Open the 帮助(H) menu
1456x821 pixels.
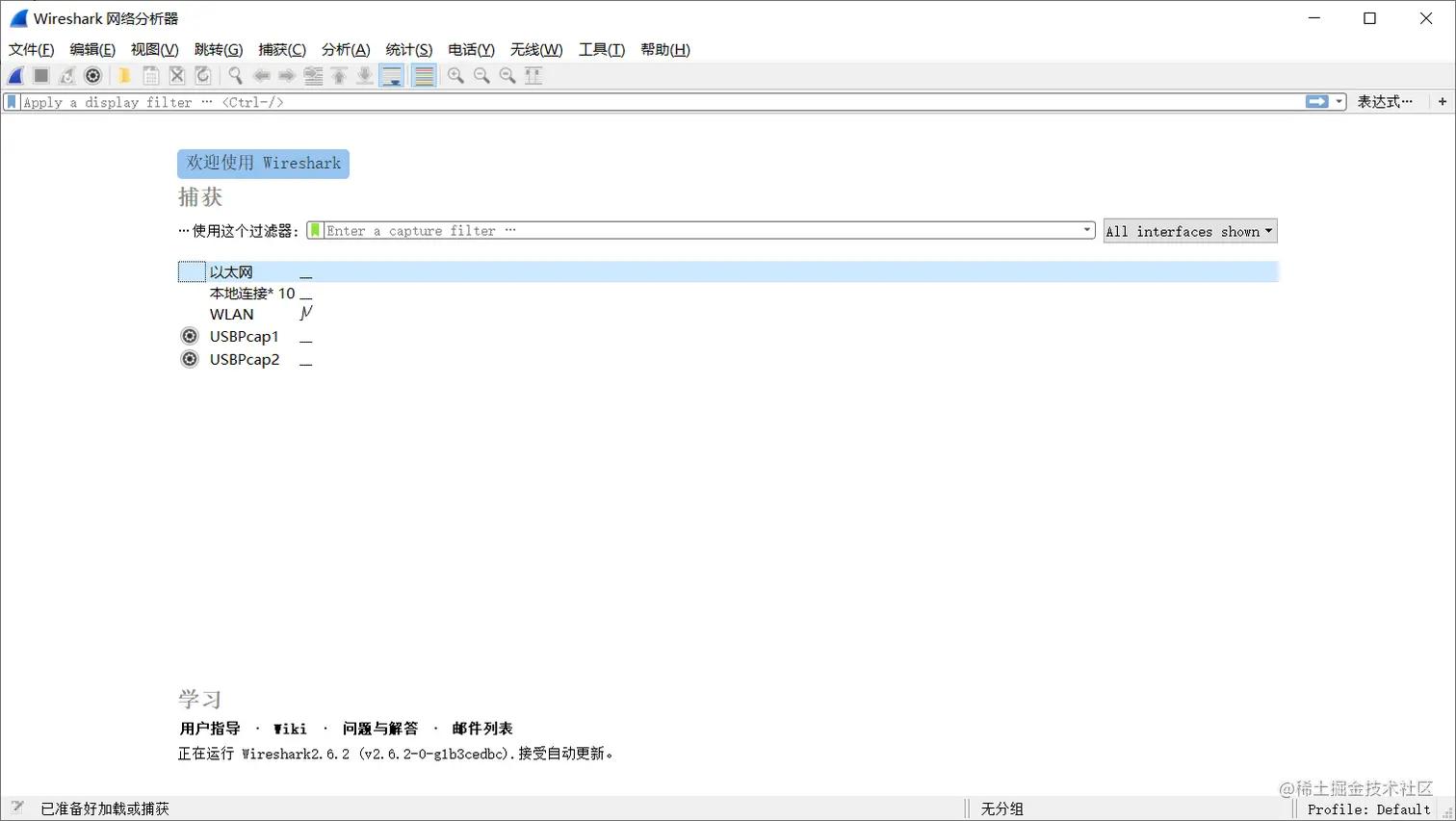(665, 50)
